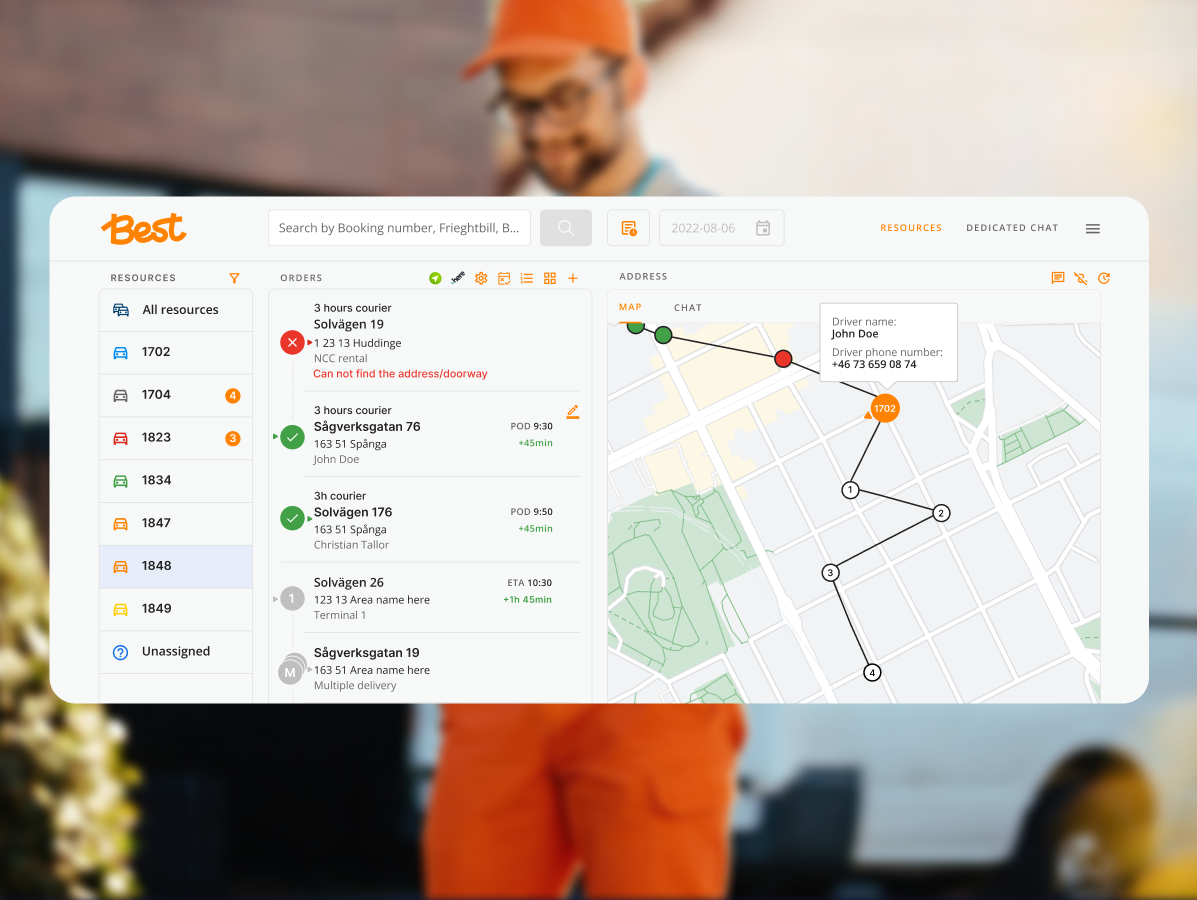The height and width of the screenshot is (900, 1197).
Task: Open the date picker calendar icon
Action: [763, 227]
